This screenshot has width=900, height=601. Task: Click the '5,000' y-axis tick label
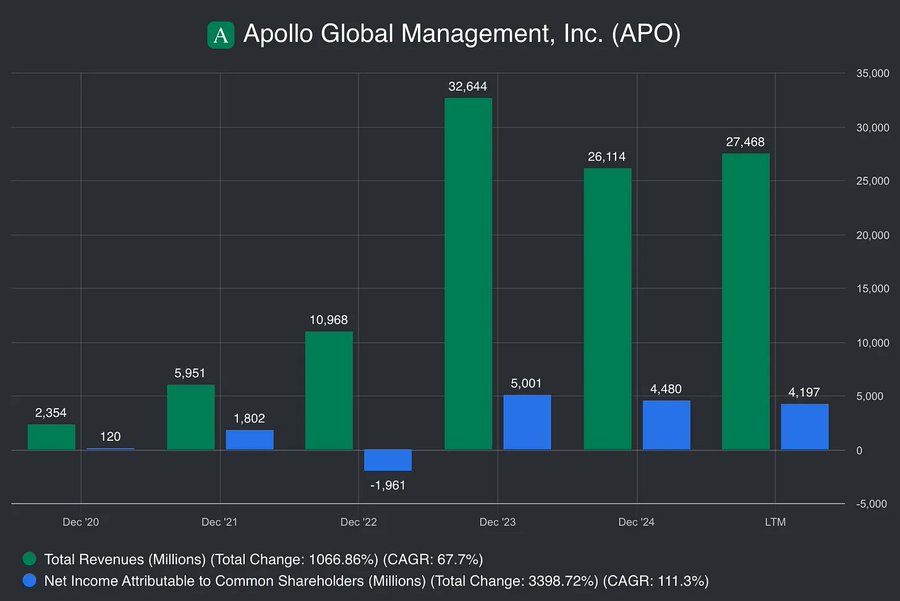click(x=870, y=396)
